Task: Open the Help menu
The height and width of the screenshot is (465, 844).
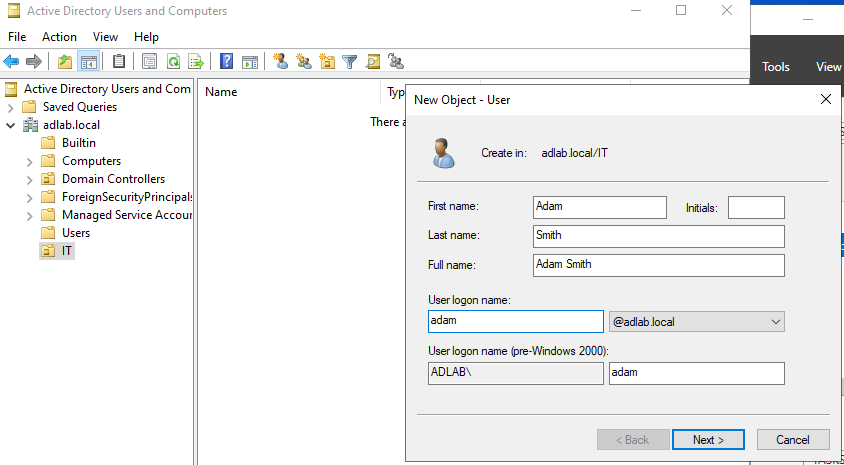Action: pyautogui.click(x=146, y=37)
